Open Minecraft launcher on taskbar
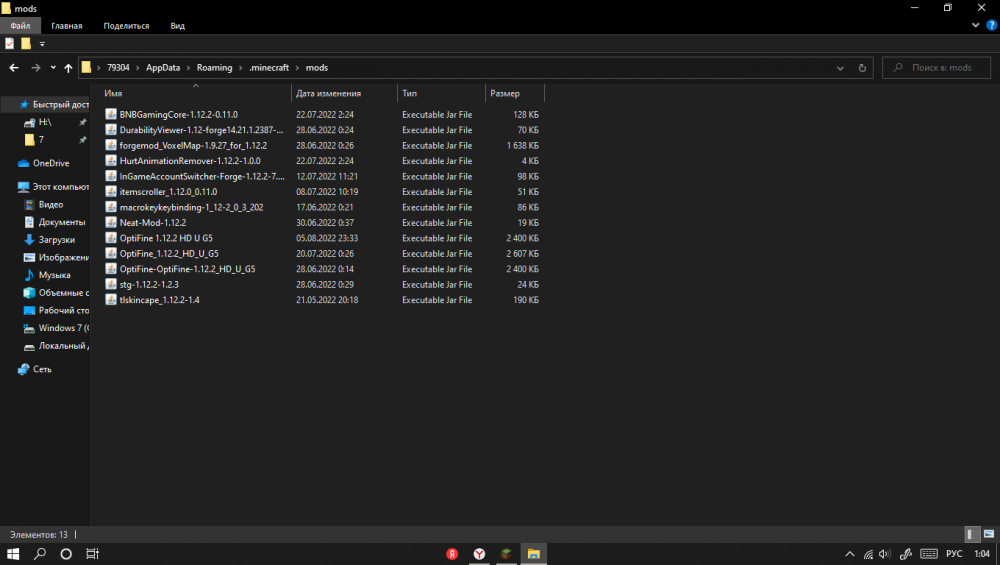This screenshot has width=1000, height=565. click(506, 554)
